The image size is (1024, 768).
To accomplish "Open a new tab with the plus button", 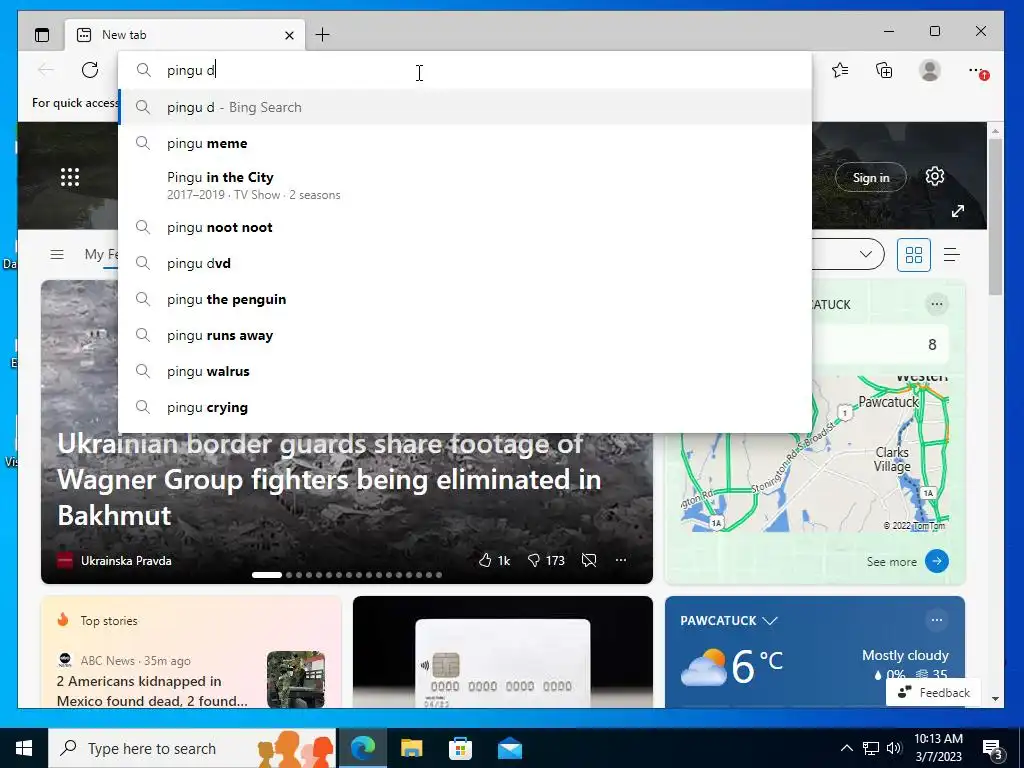I will tap(323, 35).
